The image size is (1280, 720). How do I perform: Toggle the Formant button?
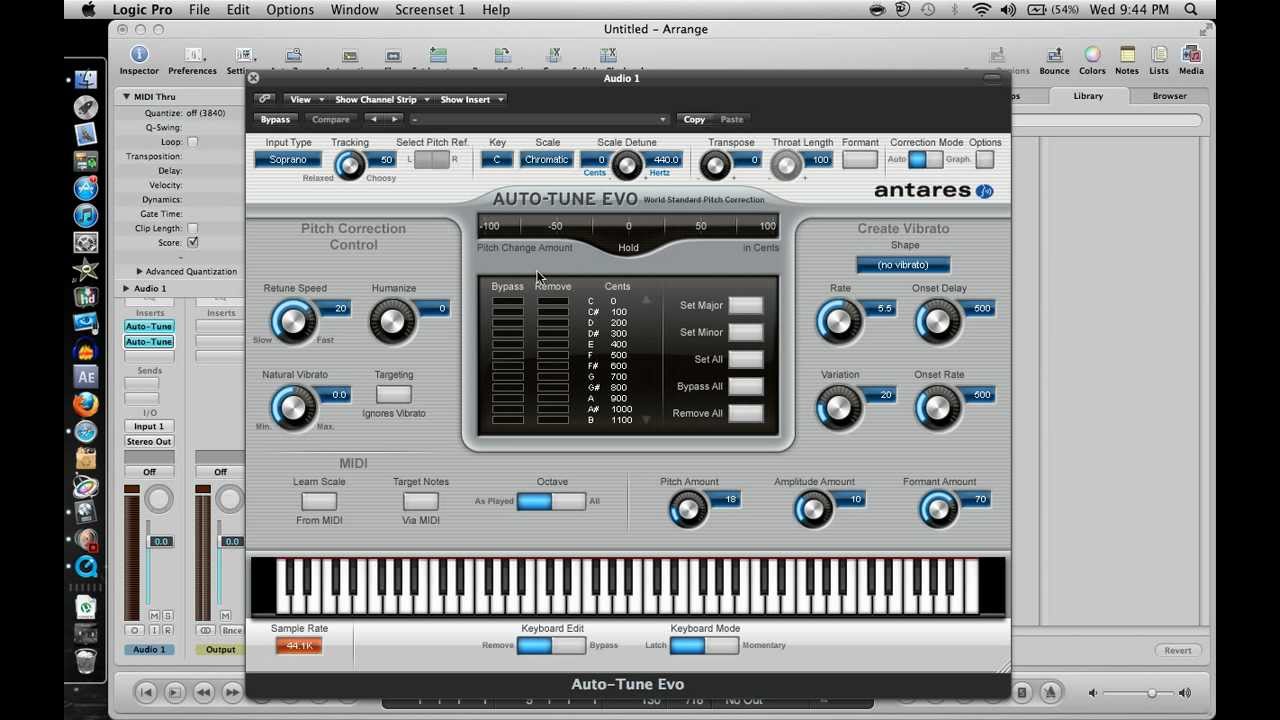[x=860, y=160]
